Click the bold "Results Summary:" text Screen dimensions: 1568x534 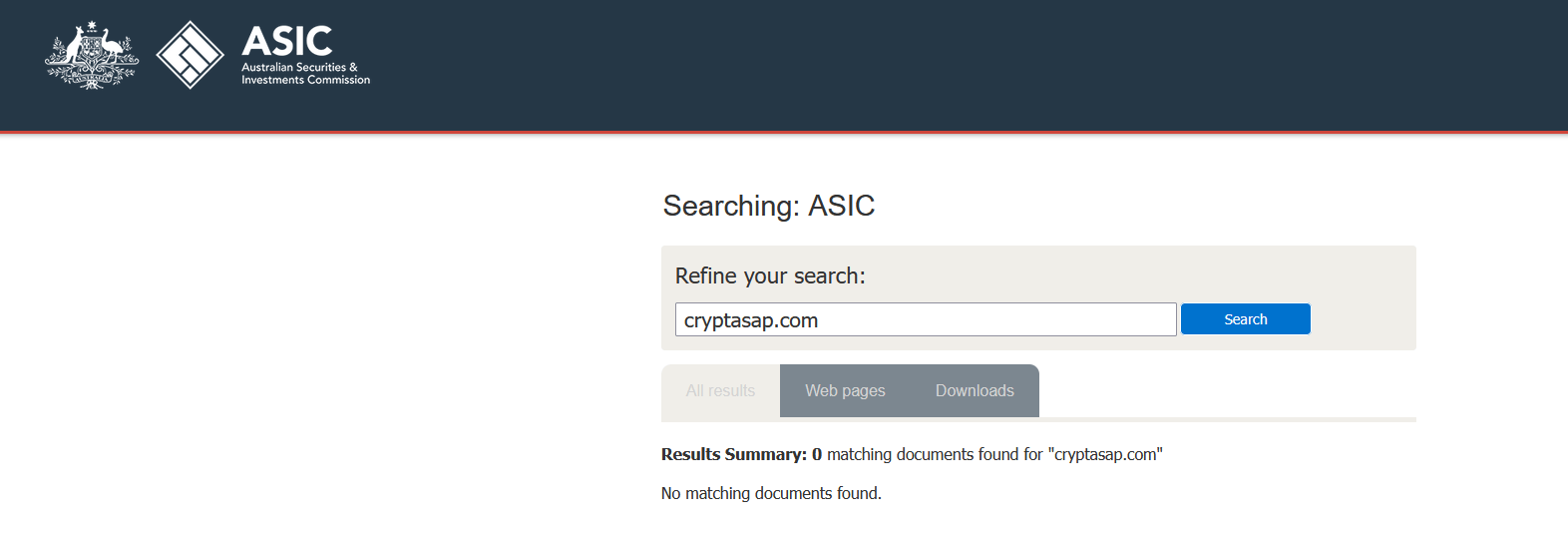[733, 455]
